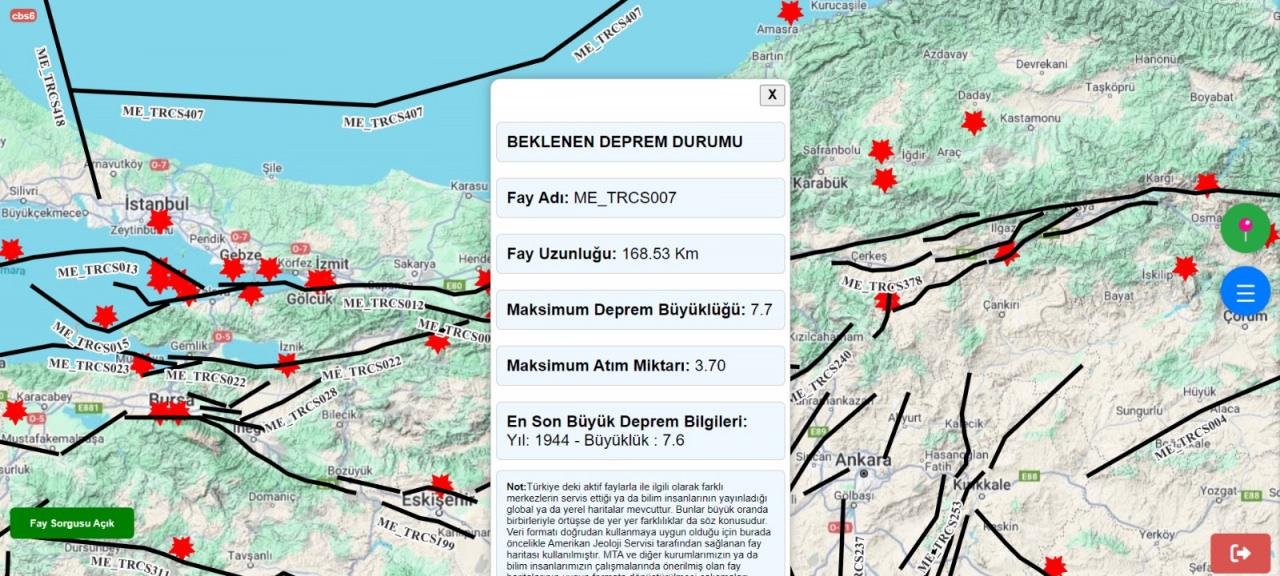Select the earthquake marker near İskilip
This screenshot has width=1280, height=576.
click(x=1185, y=268)
